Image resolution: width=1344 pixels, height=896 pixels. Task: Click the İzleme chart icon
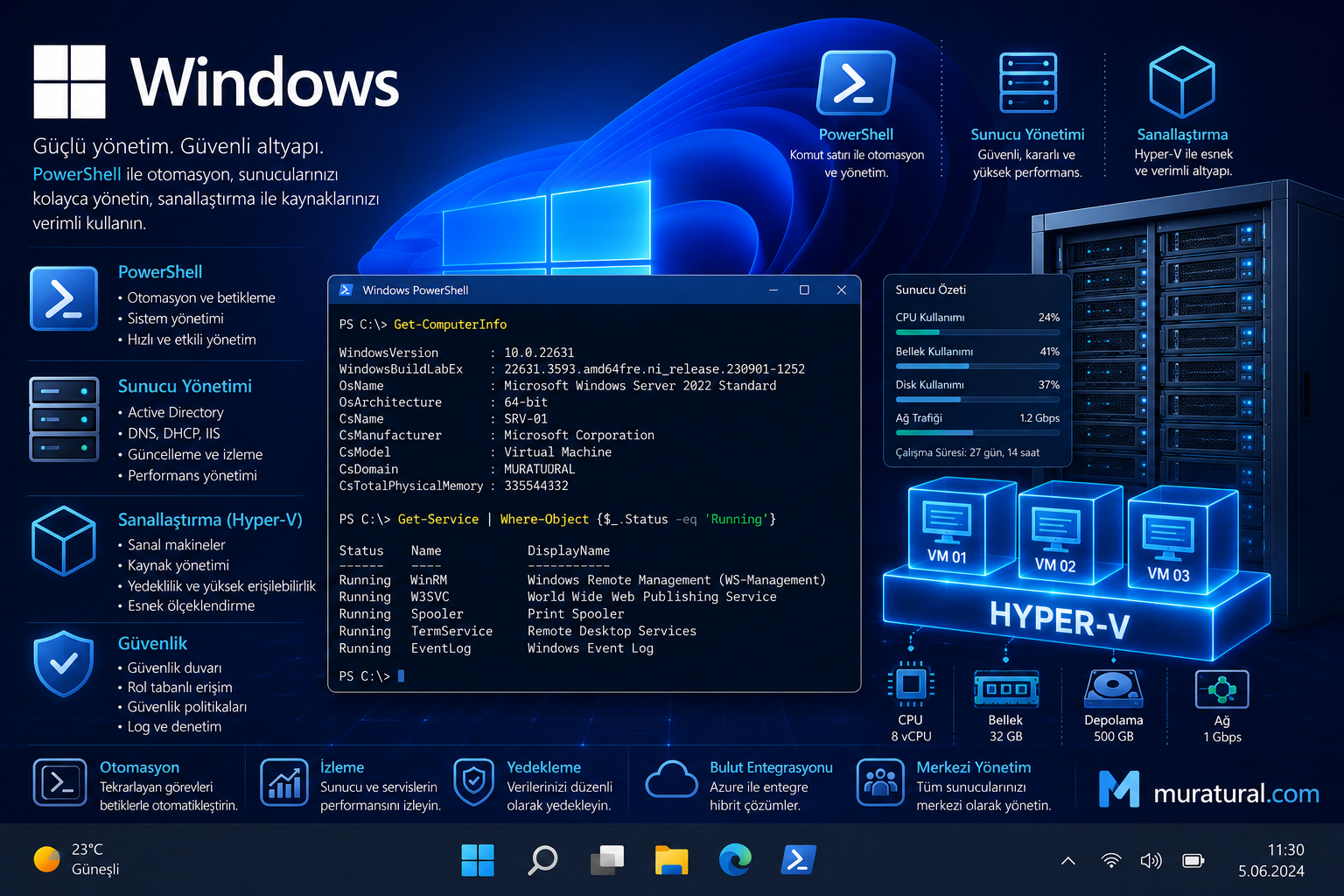pos(284,782)
